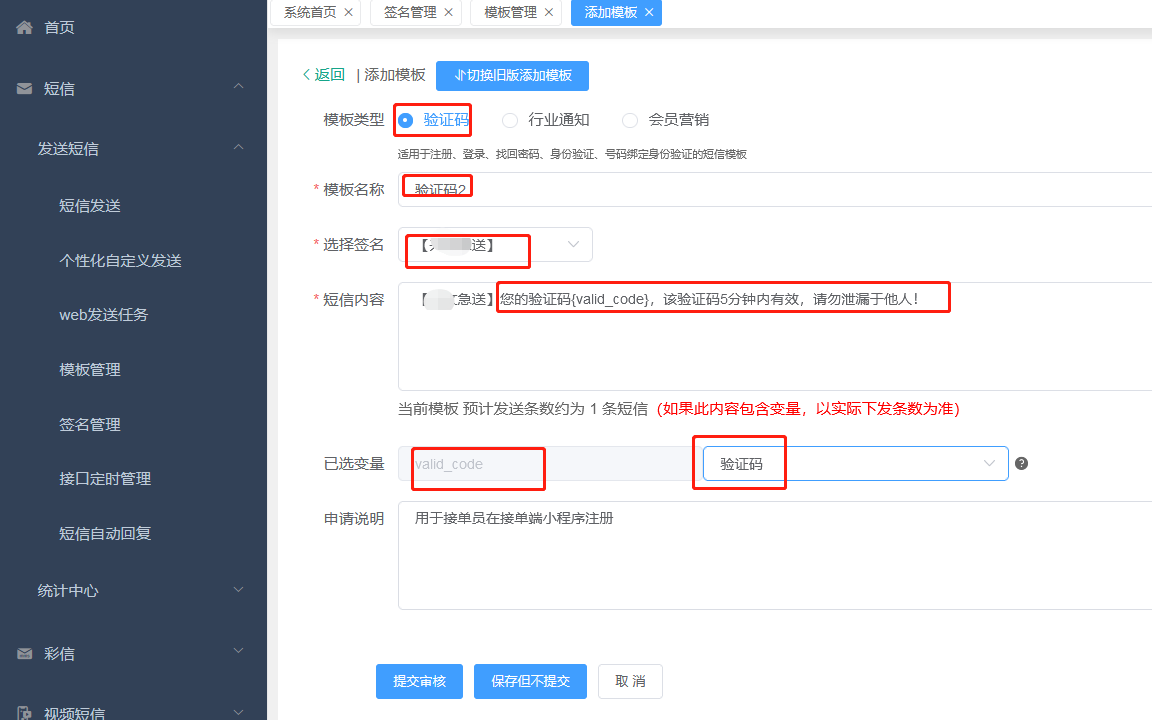Viewport: 1152px width, 720px height.
Task: Select the 行业通知 template type radio
Action: tap(510, 120)
